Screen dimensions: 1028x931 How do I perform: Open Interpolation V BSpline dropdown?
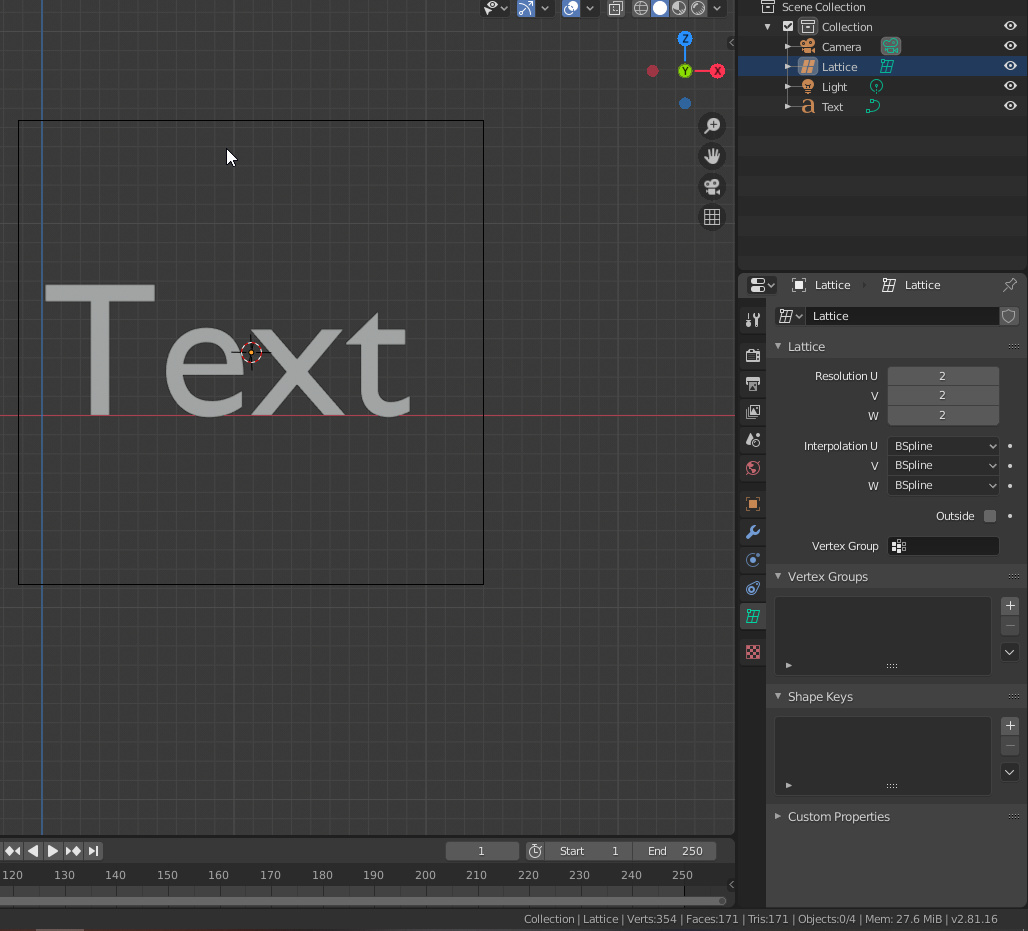(943, 466)
